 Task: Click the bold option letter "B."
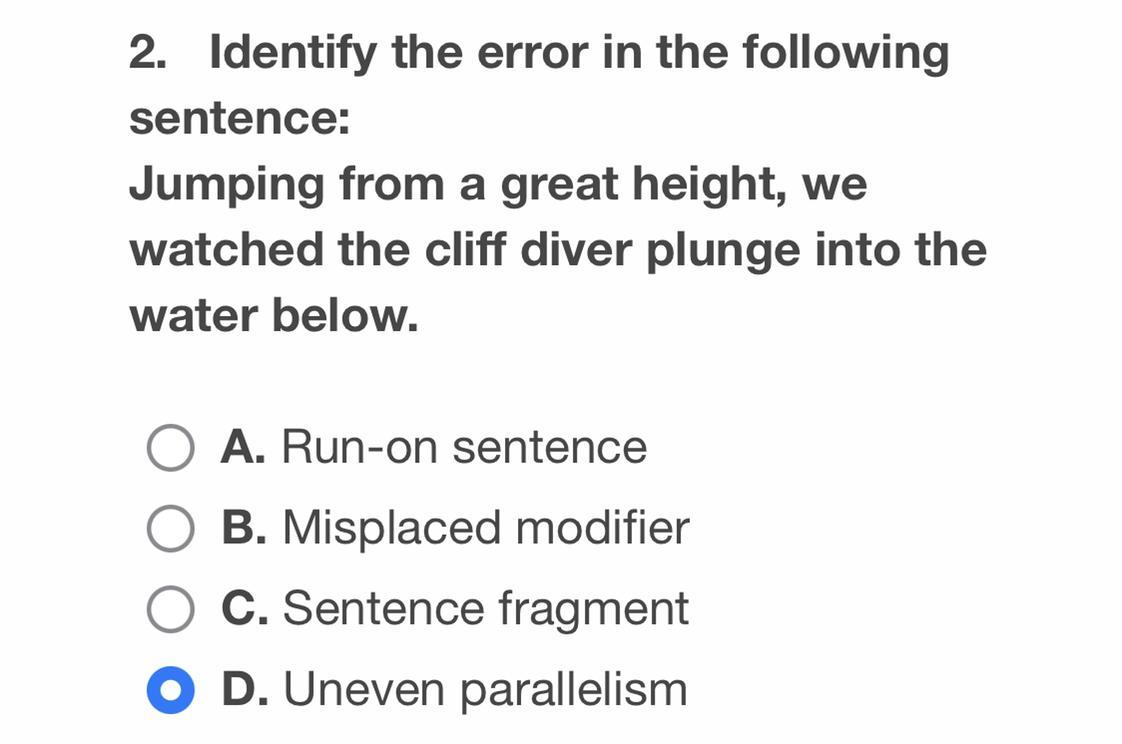pyautogui.click(x=244, y=528)
